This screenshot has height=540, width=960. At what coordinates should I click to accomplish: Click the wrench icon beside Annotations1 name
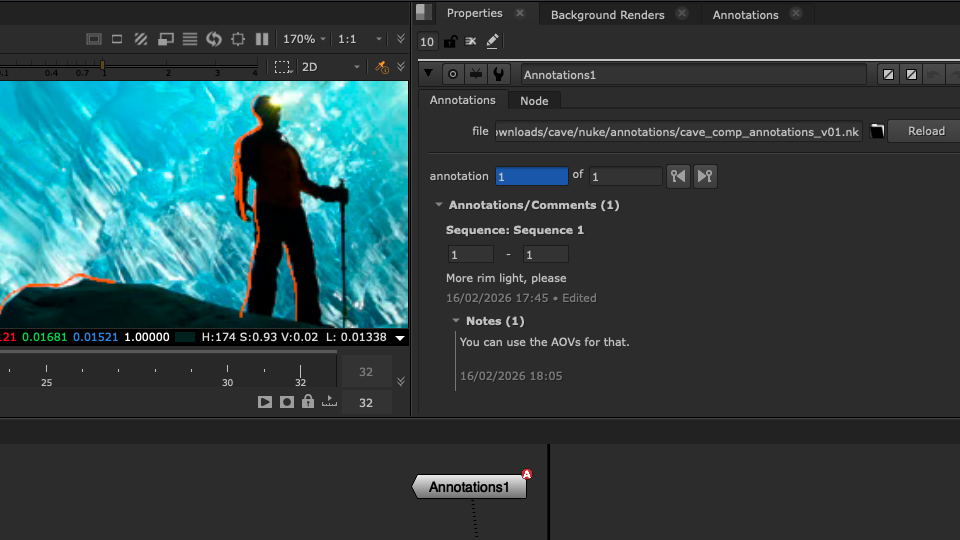click(499, 75)
